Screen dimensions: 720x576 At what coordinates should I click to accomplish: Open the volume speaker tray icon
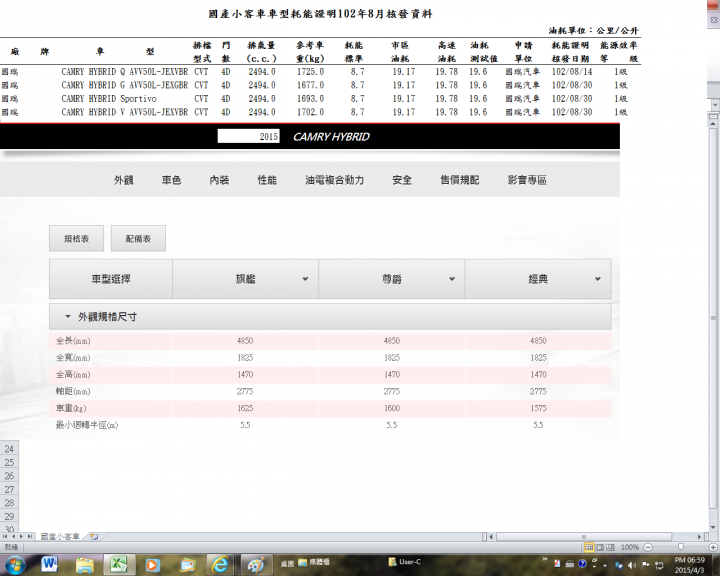point(632,565)
